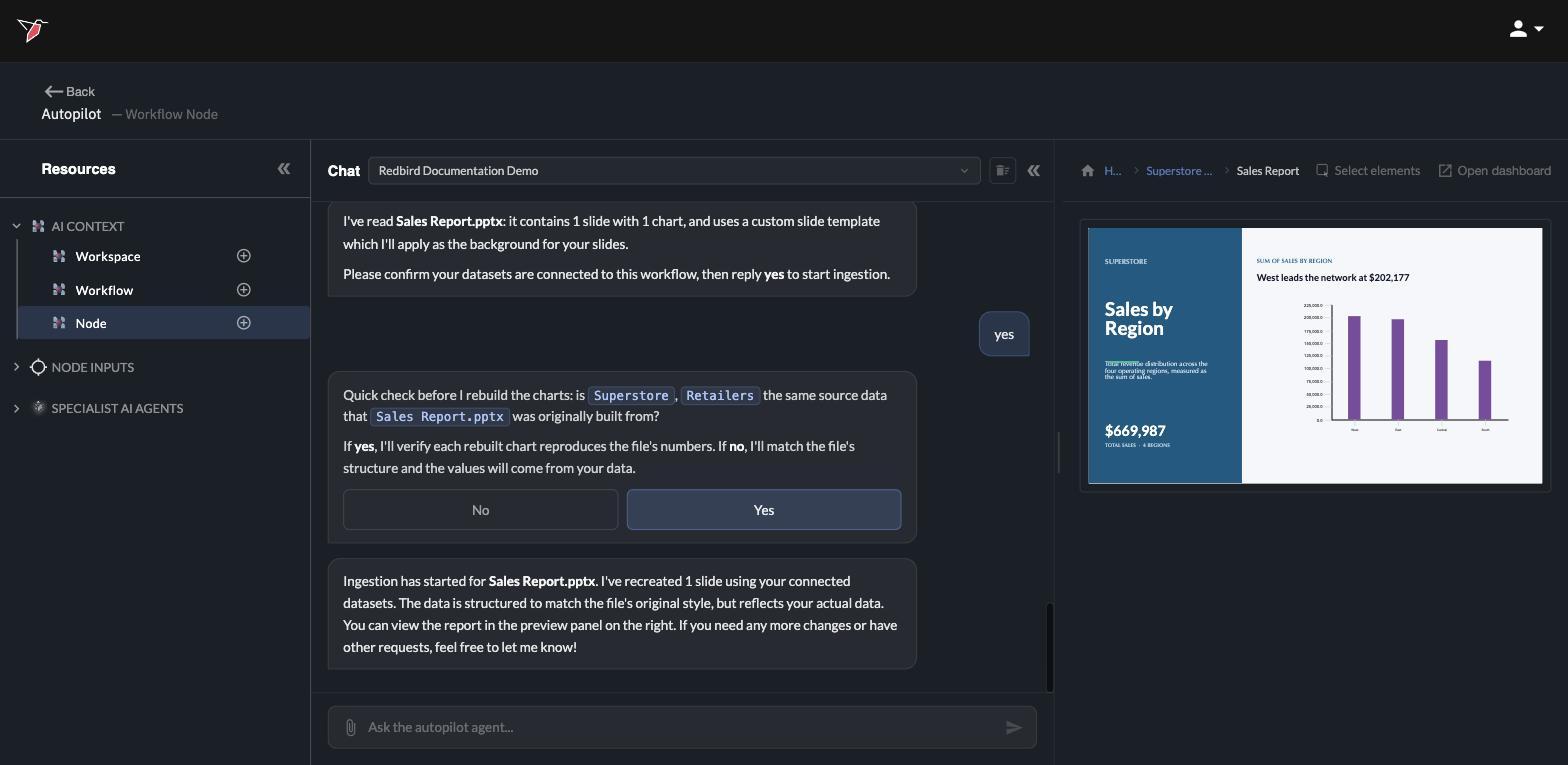Click the No button in chat

pyautogui.click(x=480, y=510)
